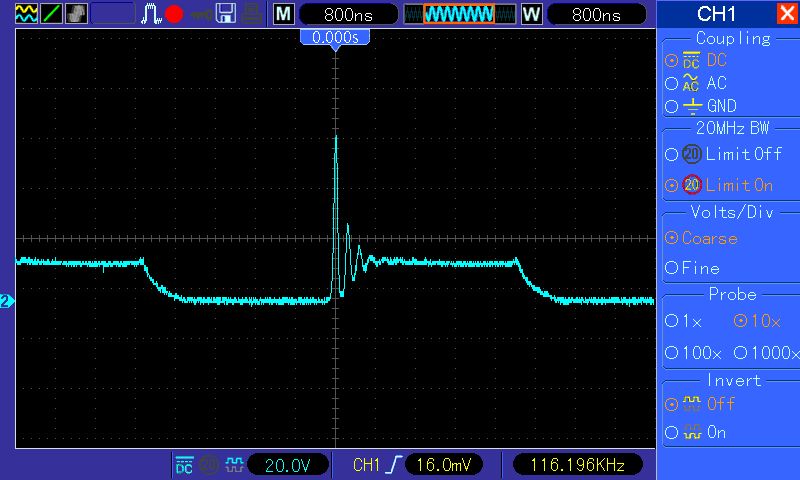
Task: Click the 0.000s trigger position marker
Action: [335, 38]
